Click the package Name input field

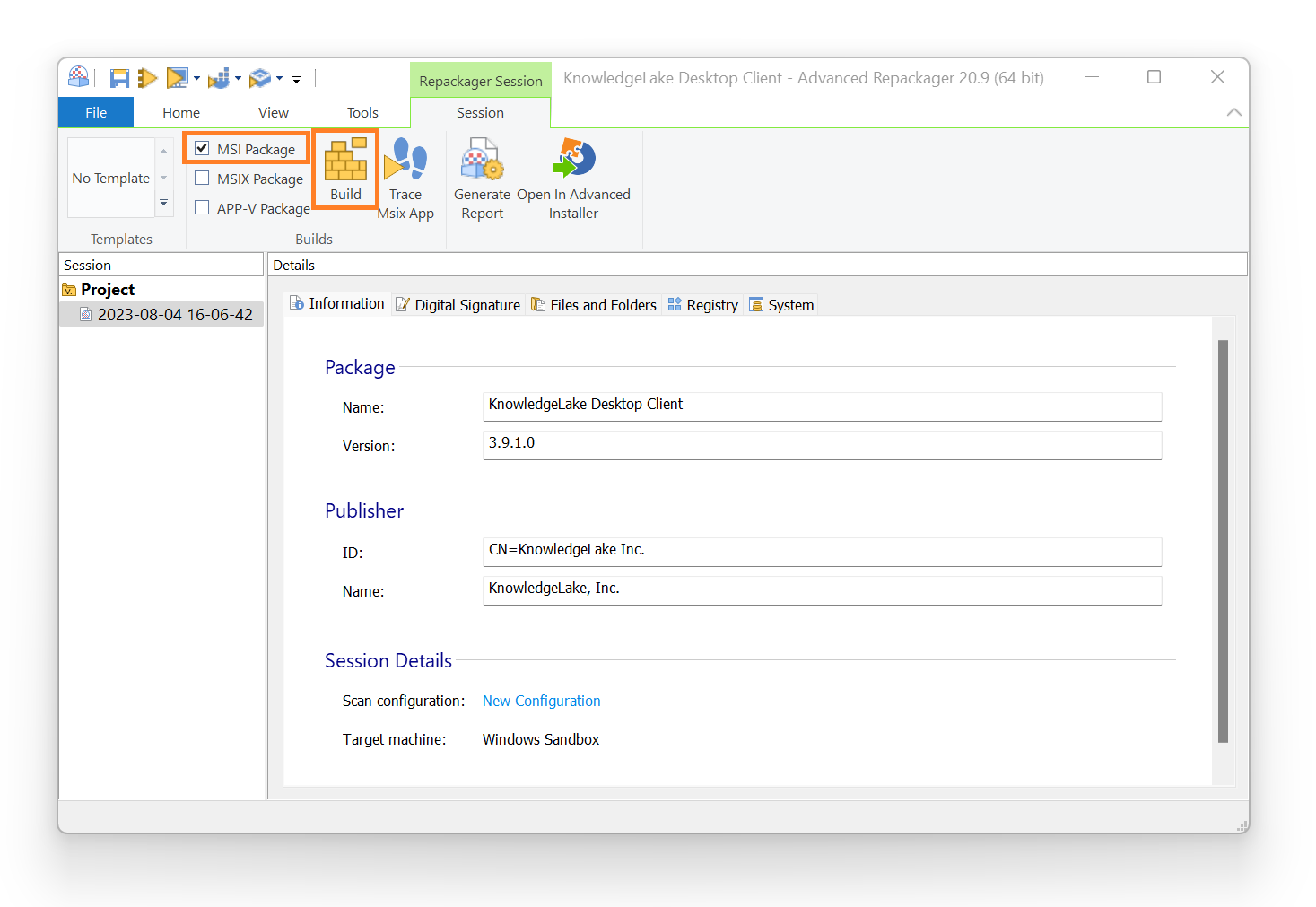click(x=822, y=406)
